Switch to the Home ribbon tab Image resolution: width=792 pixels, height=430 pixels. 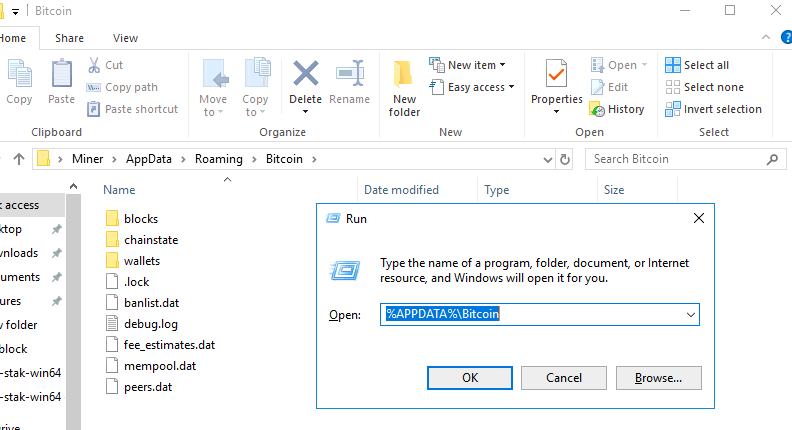(13, 38)
